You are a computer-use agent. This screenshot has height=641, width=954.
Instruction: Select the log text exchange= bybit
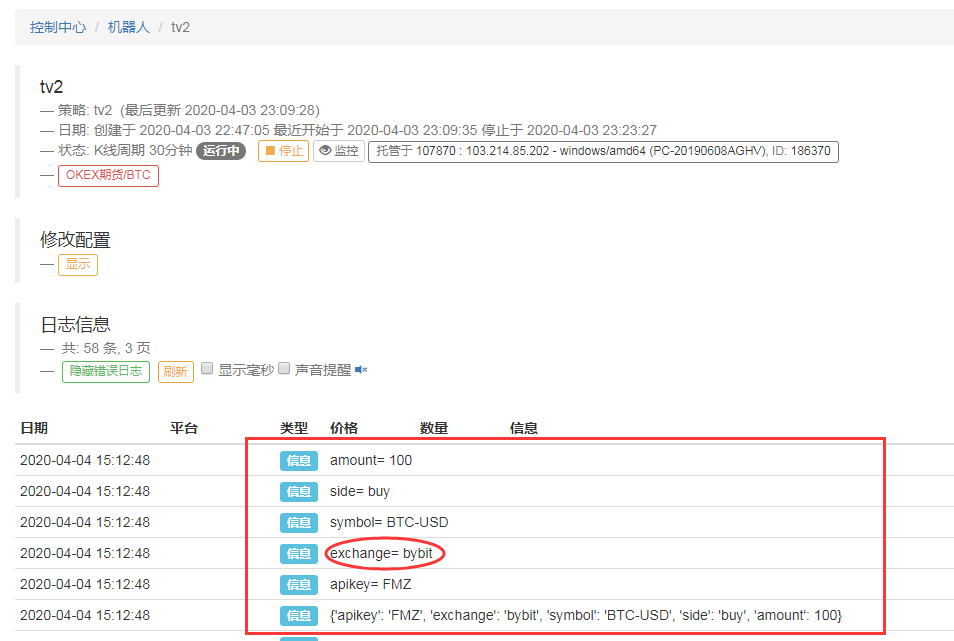click(381, 553)
